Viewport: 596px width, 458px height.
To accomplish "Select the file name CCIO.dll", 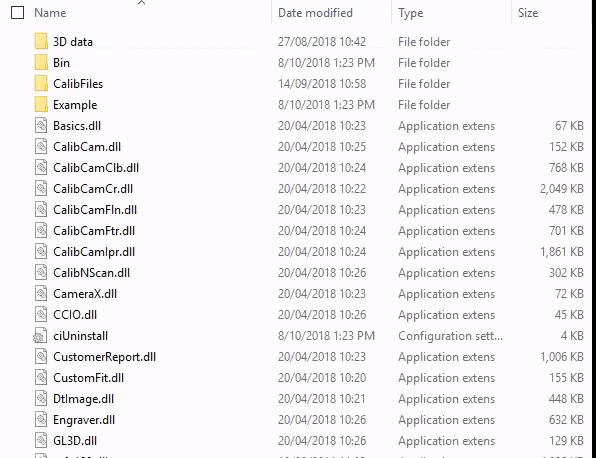I will pos(75,315).
